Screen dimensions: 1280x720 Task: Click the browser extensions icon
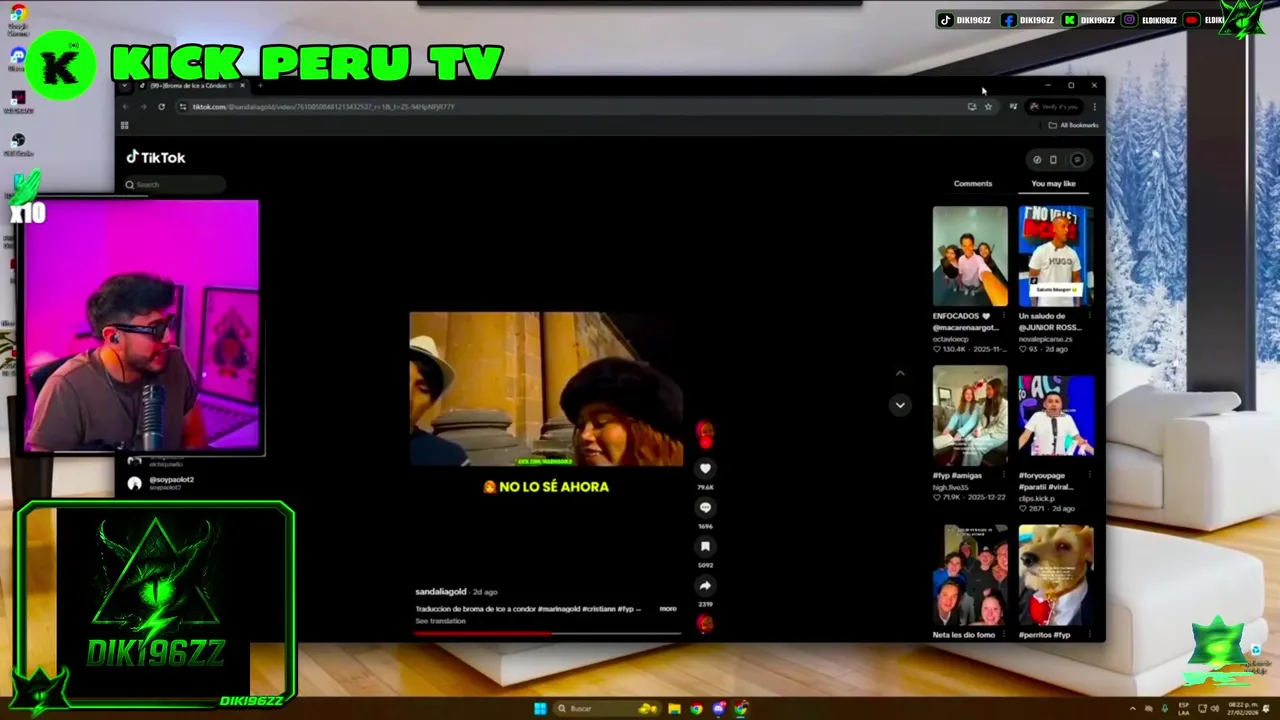point(1013,107)
